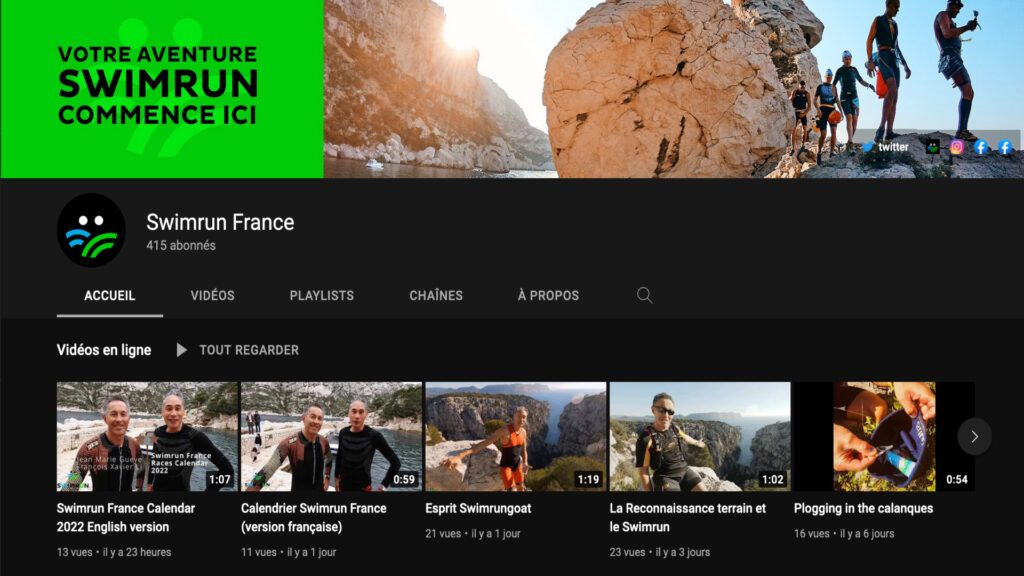Select the À PROPOS tab
Viewport: 1024px width, 576px height.
pos(549,296)
